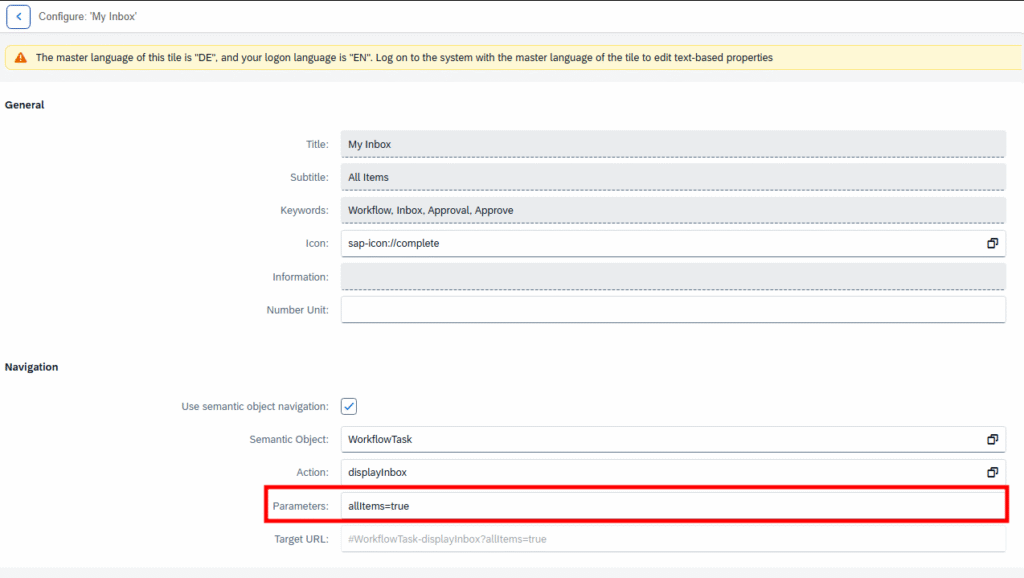Viewport: 1024px width, 578px height.
Task: Open value help for Action field
Action: pos(992,472)
